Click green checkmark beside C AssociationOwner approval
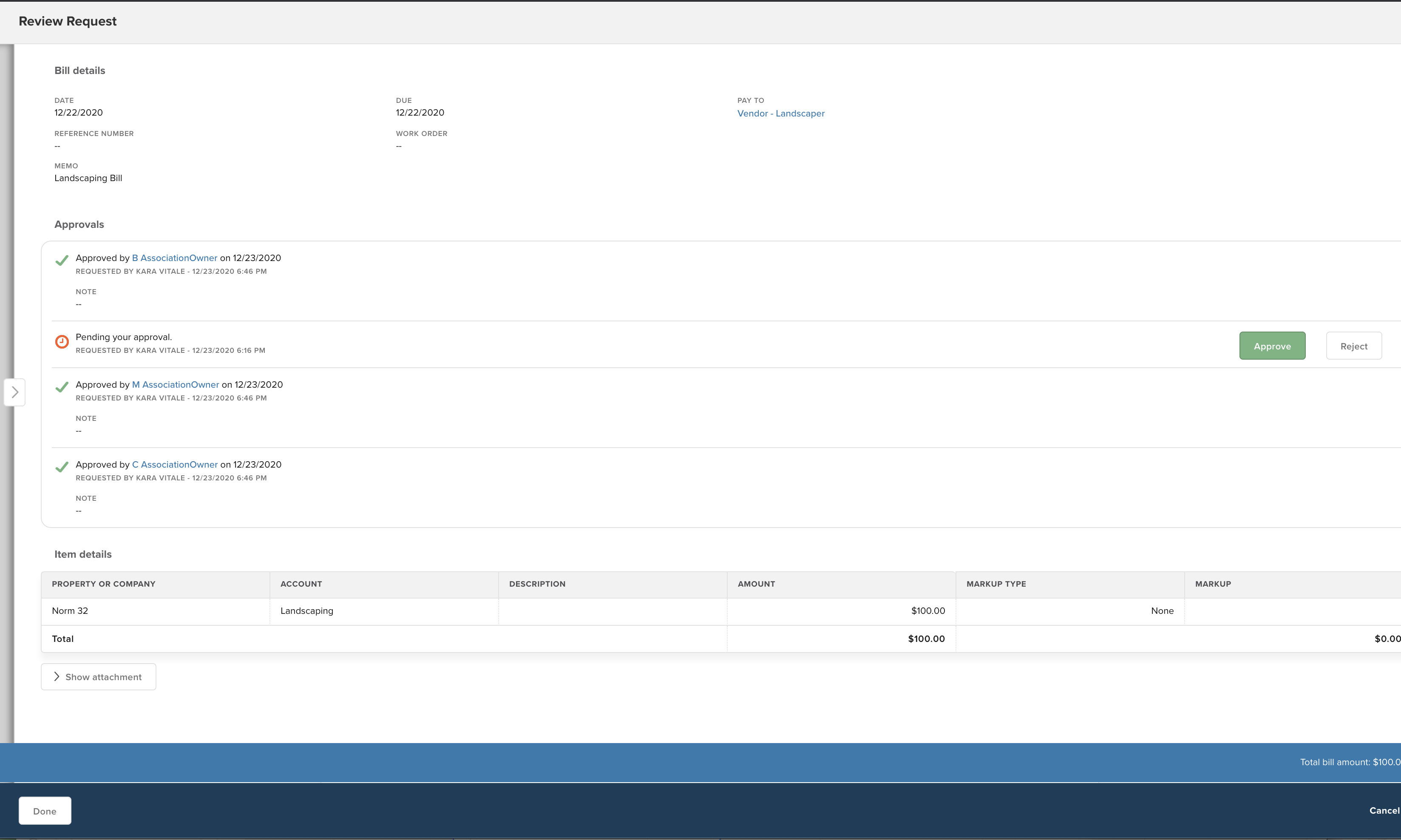This screenshot has width=1401, height=840. pos(62,466)
